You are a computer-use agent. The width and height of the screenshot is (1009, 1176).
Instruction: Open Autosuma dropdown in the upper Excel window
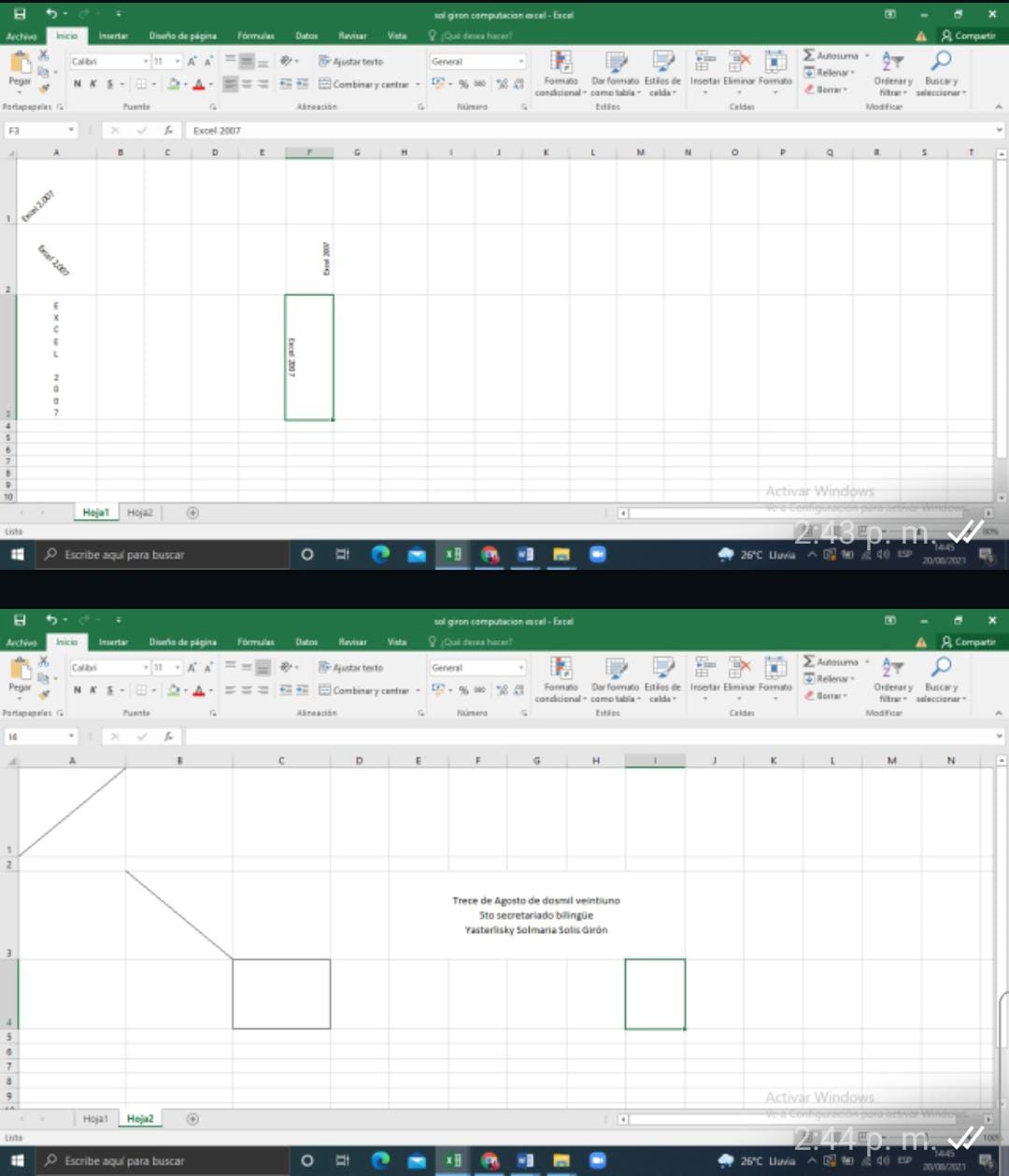click(x=867, y=56)
